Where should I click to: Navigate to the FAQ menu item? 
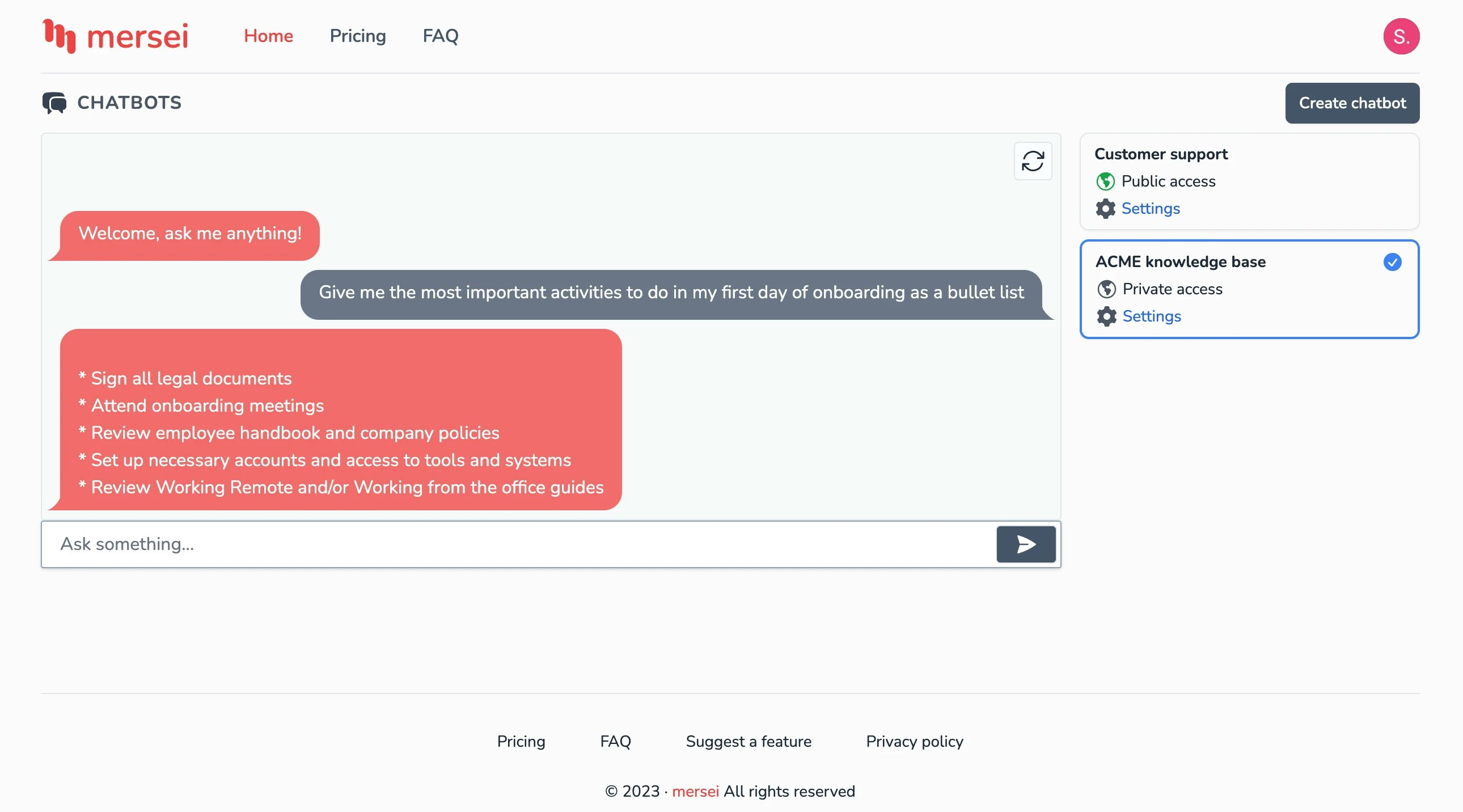pos(441,36)
